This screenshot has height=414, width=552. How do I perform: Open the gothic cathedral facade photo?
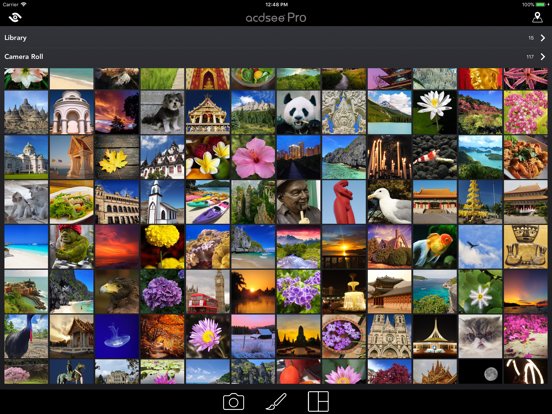click(389, 337)
